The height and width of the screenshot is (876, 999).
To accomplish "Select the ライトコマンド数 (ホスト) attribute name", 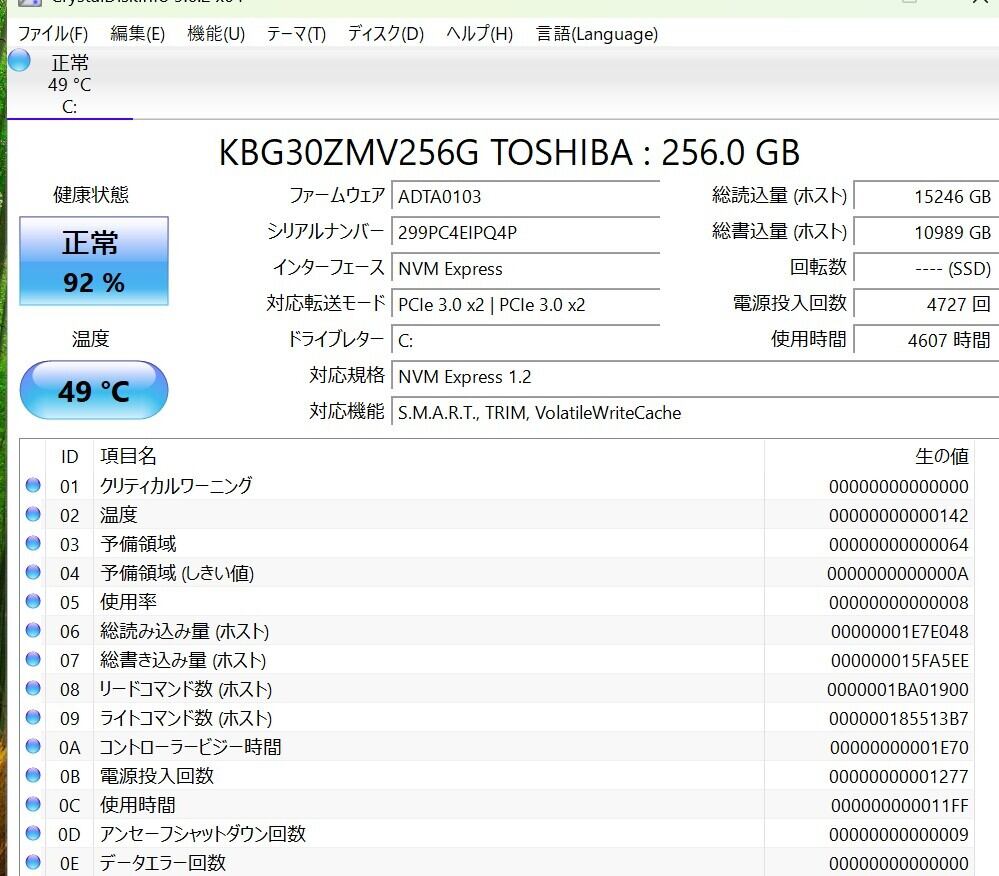I will pyautogui.click(x=186, y=718).
